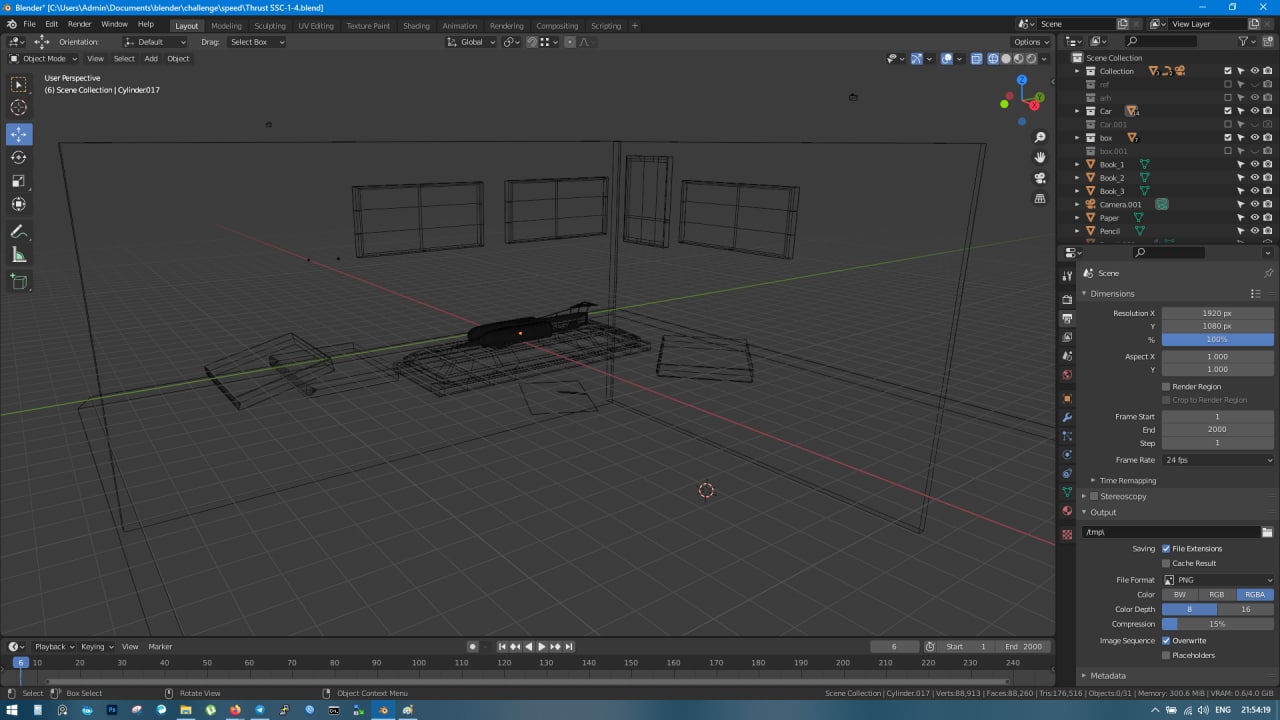Image resolution: width=1280 pixels, height=720 pixels.
Task: Exclude the box collection via its checkbox
Action: pos(1228,138)
